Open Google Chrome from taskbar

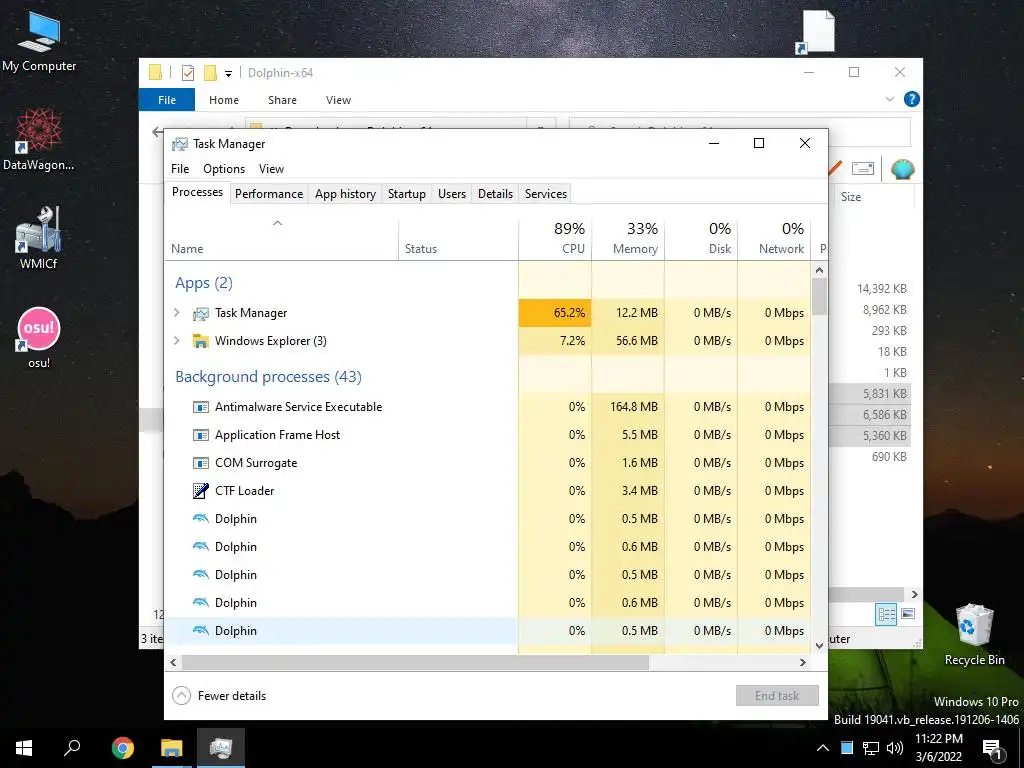[x=122, y=748]
